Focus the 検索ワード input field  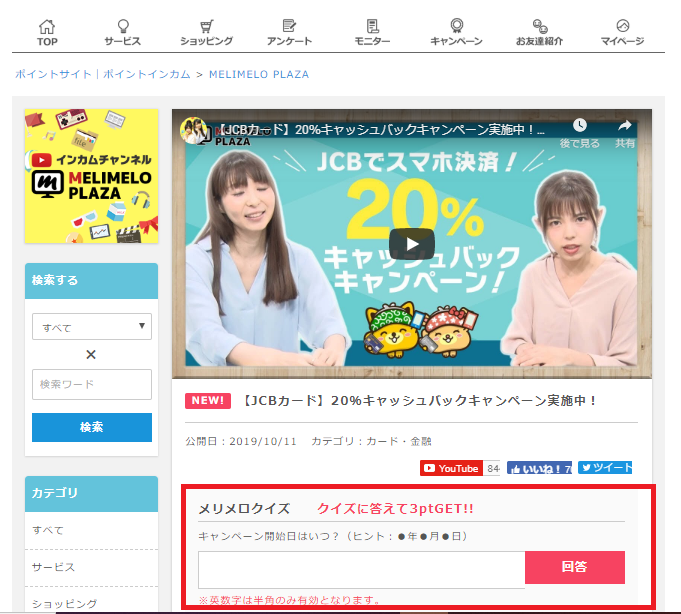click(x=92, y=384)
